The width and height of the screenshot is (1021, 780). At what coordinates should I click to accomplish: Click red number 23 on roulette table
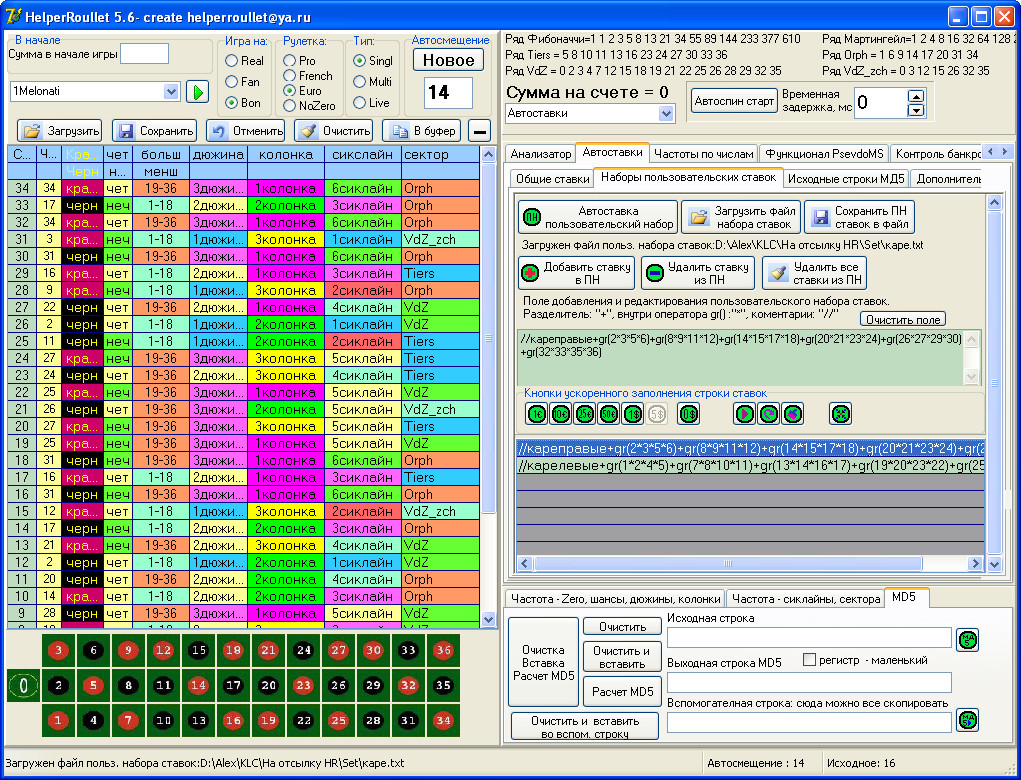point(304,686)
